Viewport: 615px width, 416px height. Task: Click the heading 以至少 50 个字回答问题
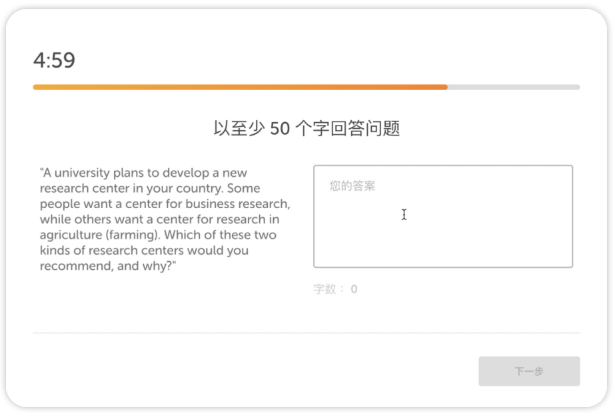pyautogui.click(x=306, y=129)
